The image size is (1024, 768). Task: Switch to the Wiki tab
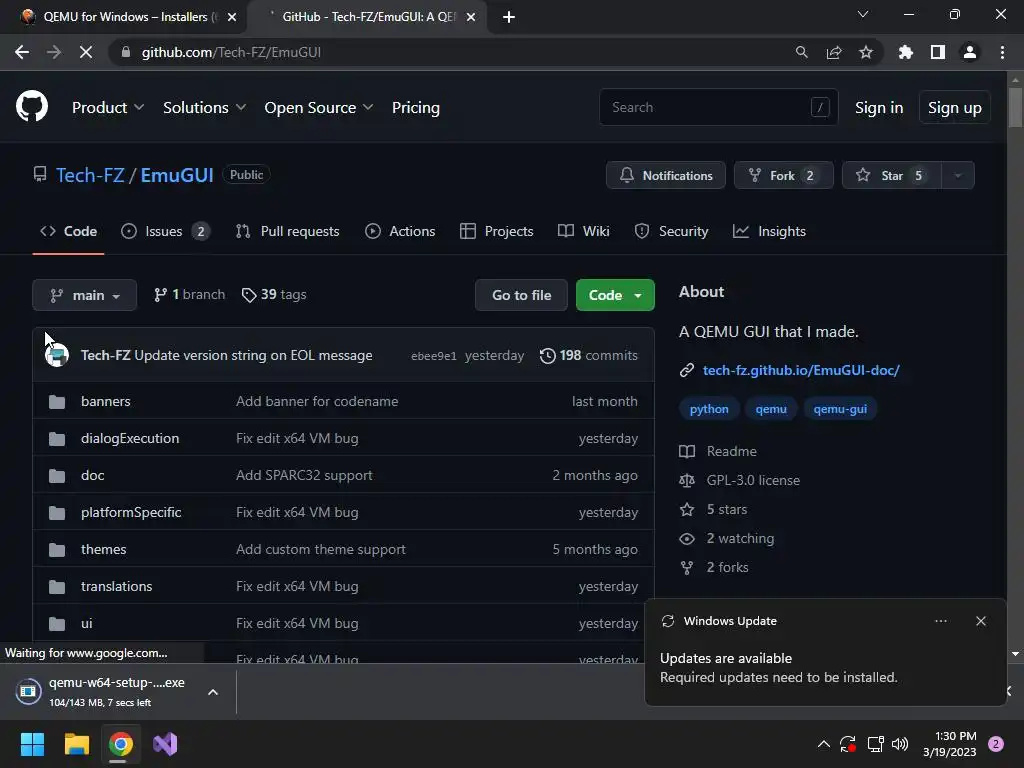coord(584,231)
